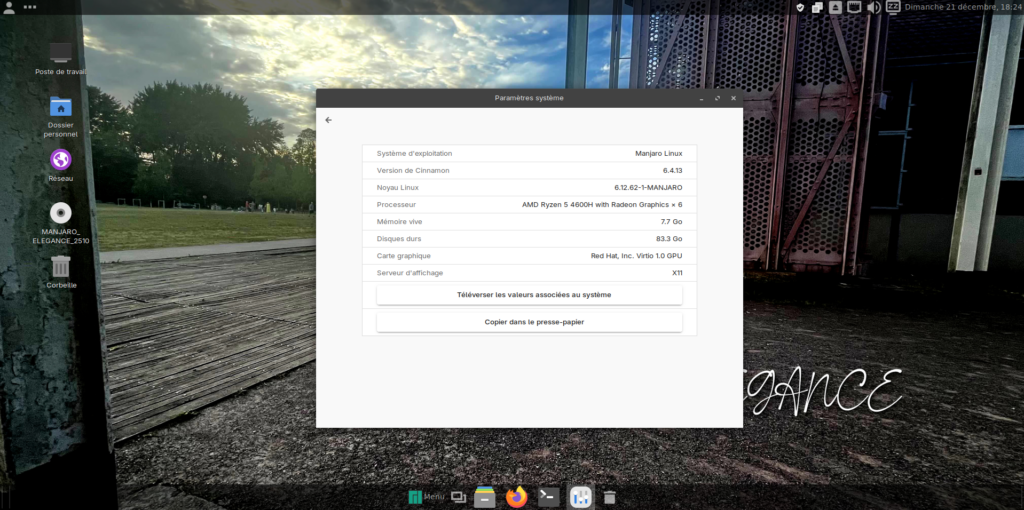Viewport: 1024px width, 510px height.
Task: Click the network connection icon in panel
Action: 854,7
